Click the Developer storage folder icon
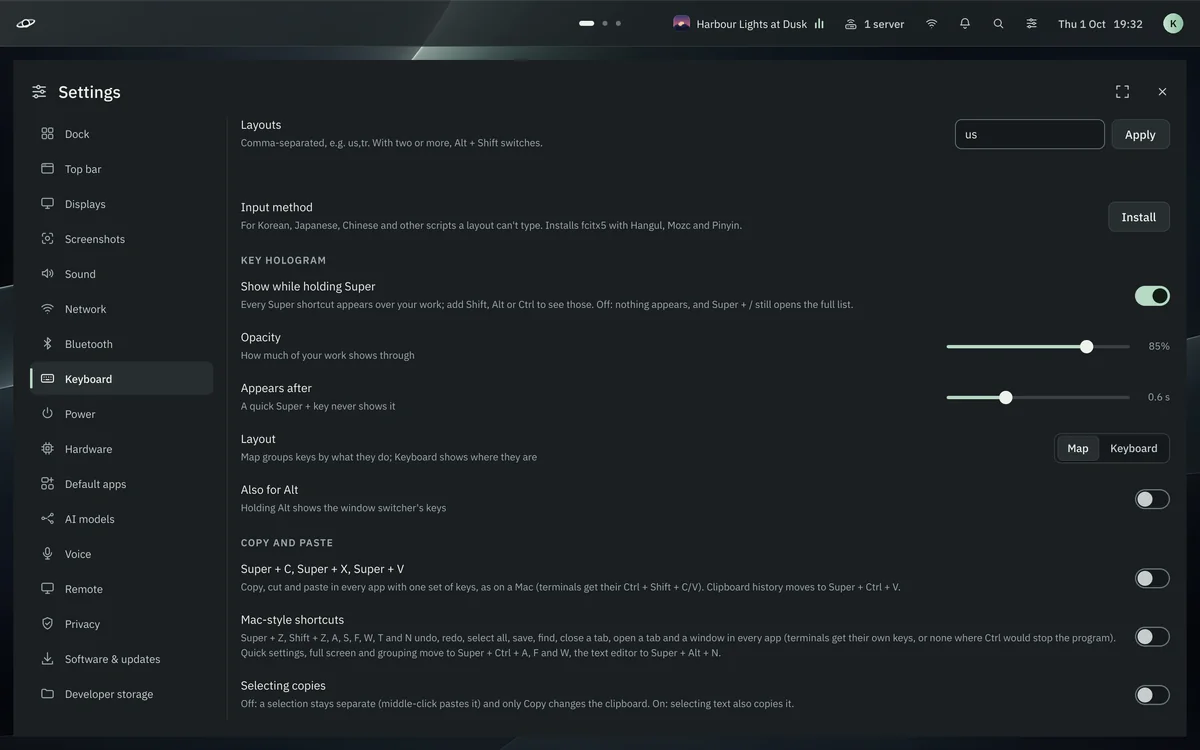1200x750 pixels. (x=47, y=694)
